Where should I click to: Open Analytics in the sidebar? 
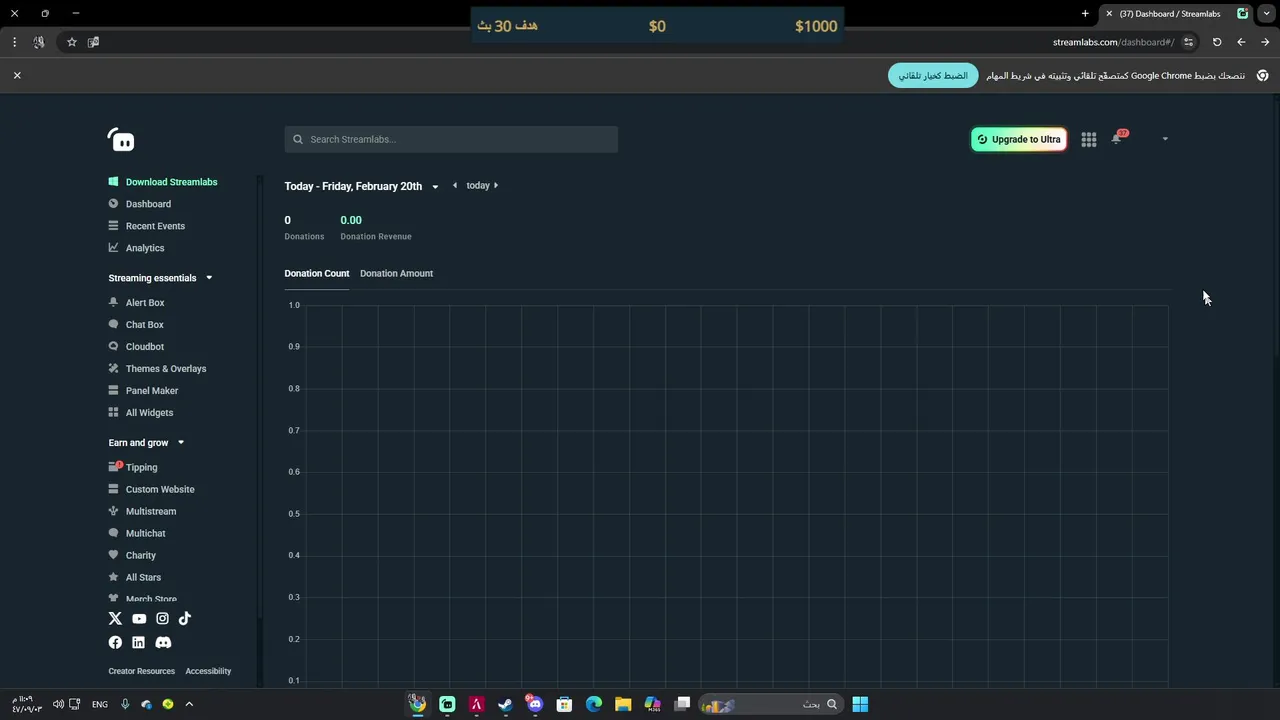click(145, 248)
